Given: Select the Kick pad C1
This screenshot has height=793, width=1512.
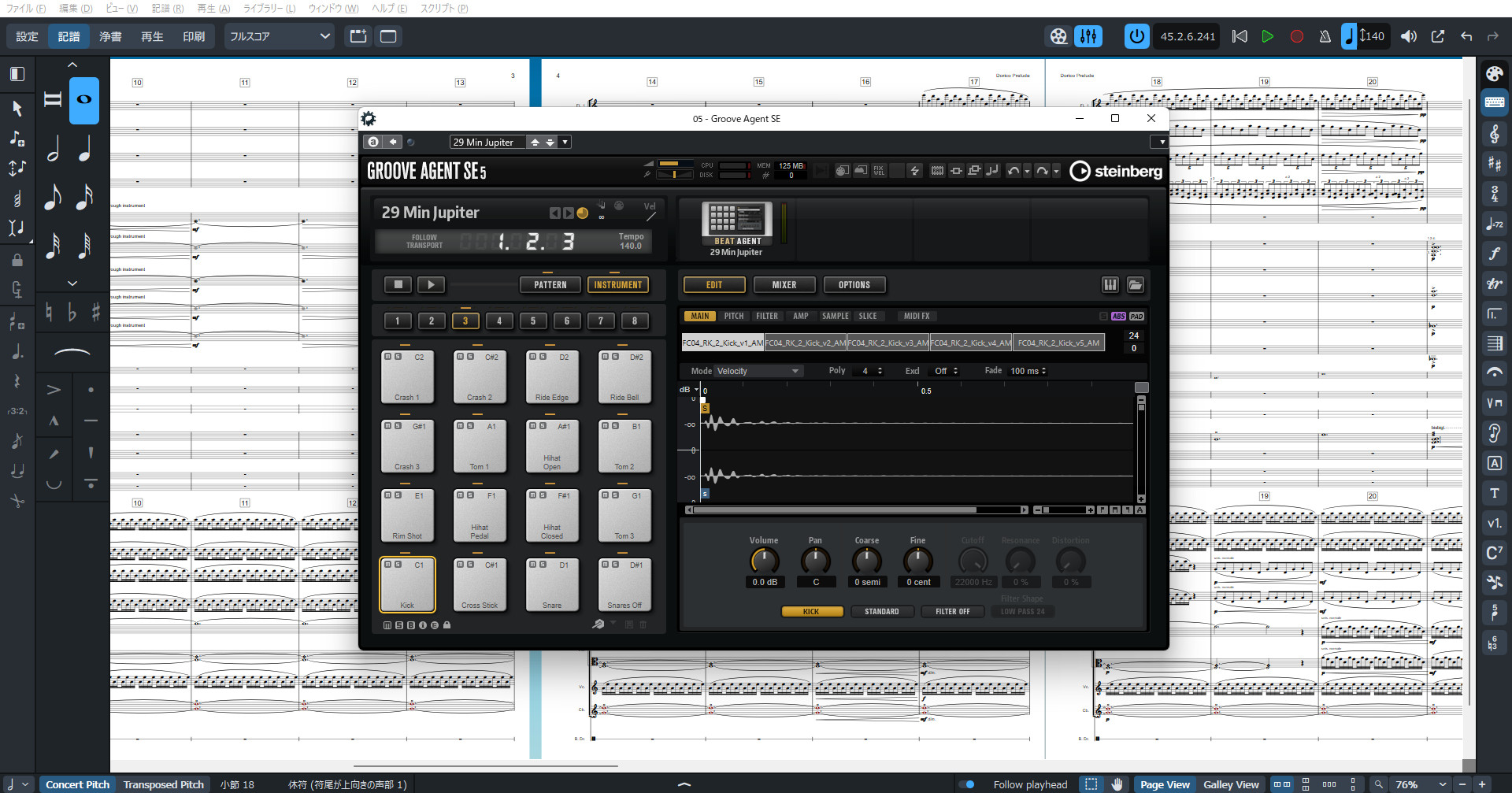Looking at the screenshot, I should click(407, 584).
